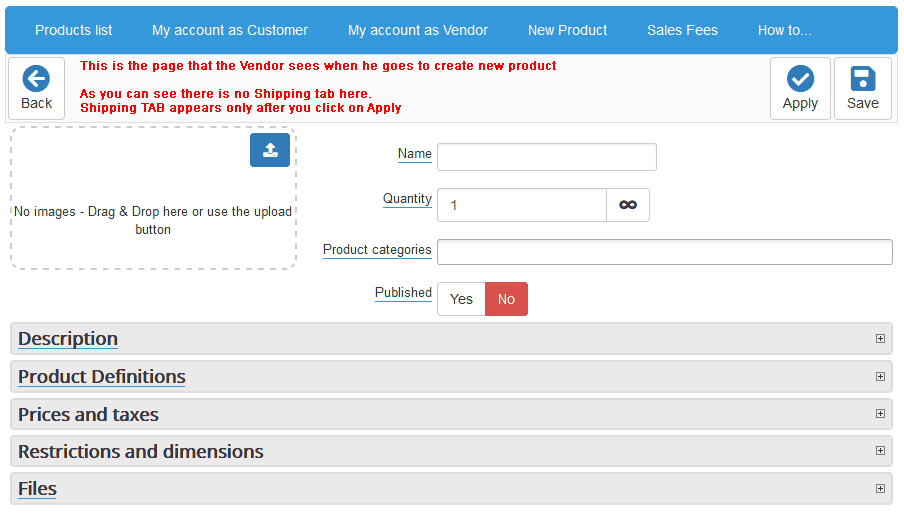Open the Sales Fees menu item
The height and width of the screenshot is (514, 904).
682,30
